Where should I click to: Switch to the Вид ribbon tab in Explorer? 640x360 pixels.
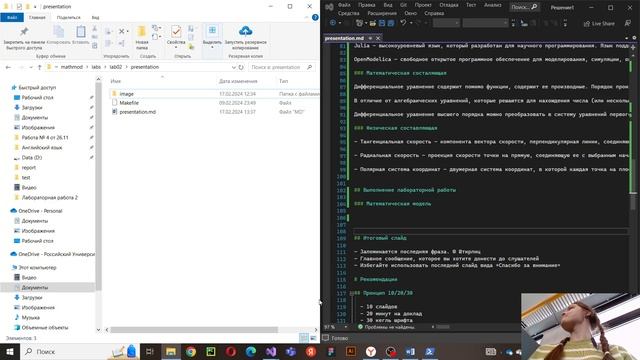pos(95,17)
